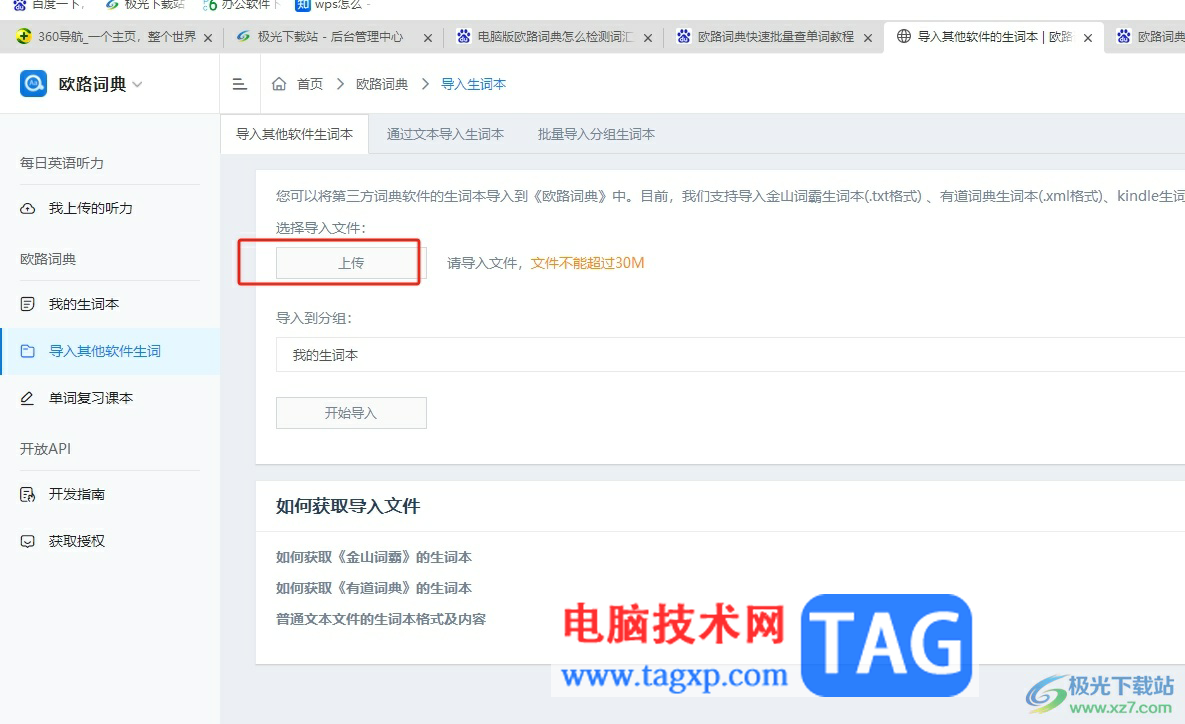Viewport: 1185px width, 724px height.
Task: Open 如何获取《有道词典》的生词本 link
Action: click(x=373, y=588)
